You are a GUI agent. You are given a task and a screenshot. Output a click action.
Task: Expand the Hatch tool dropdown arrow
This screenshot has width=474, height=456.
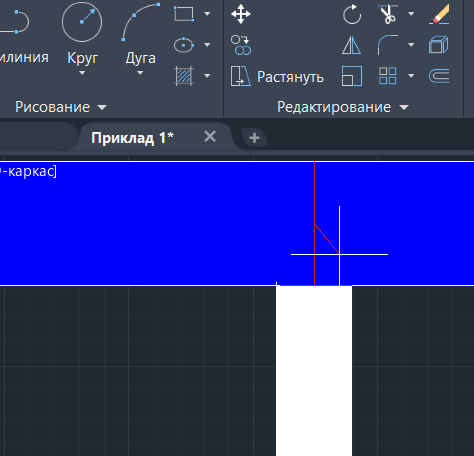pyautogui.click(x=207, y=76)
